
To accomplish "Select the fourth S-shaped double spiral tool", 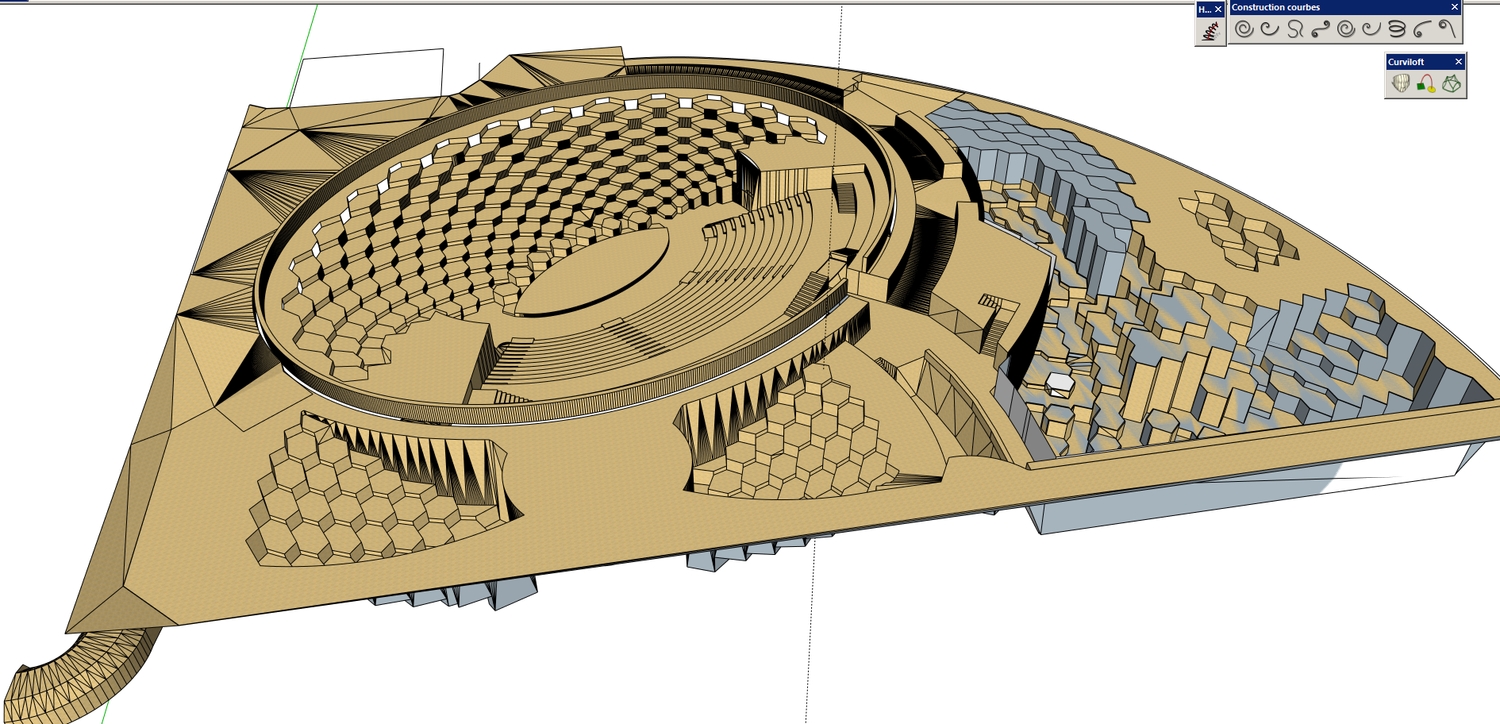I will [x=1321, y=29].
